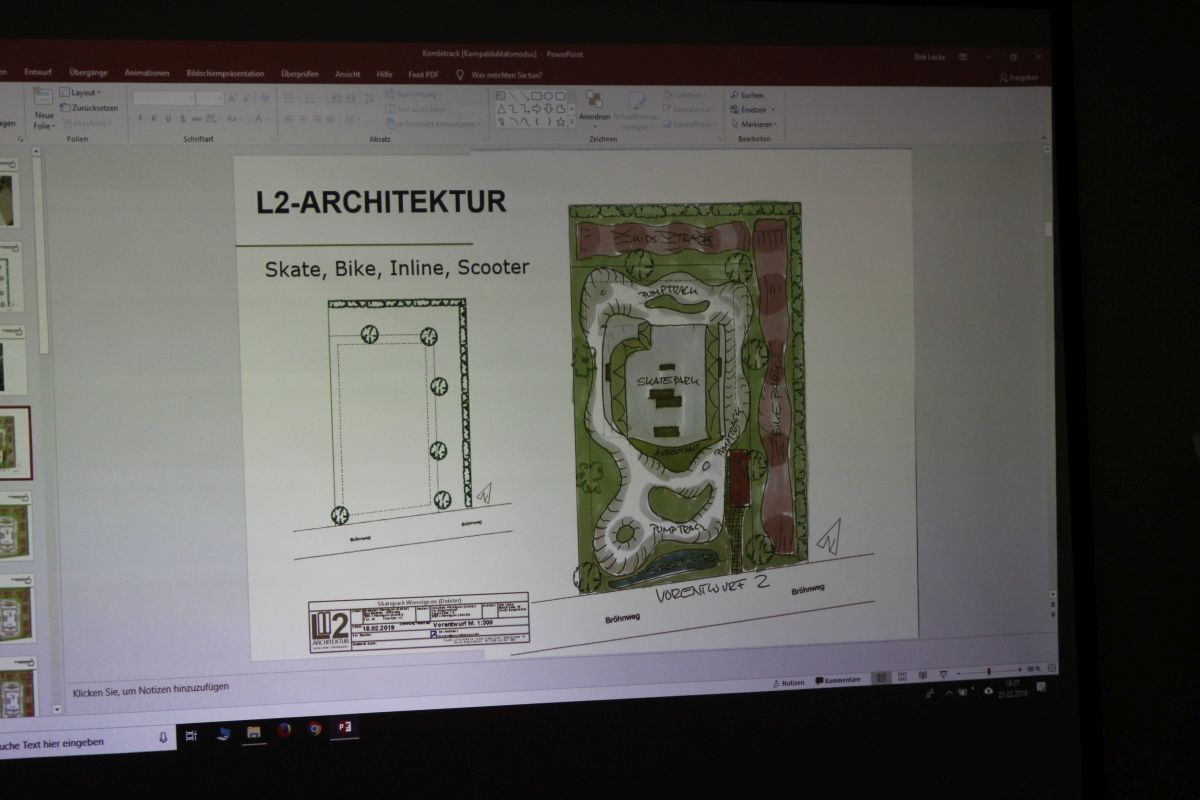Open the Foxit PDF tab

423,75
